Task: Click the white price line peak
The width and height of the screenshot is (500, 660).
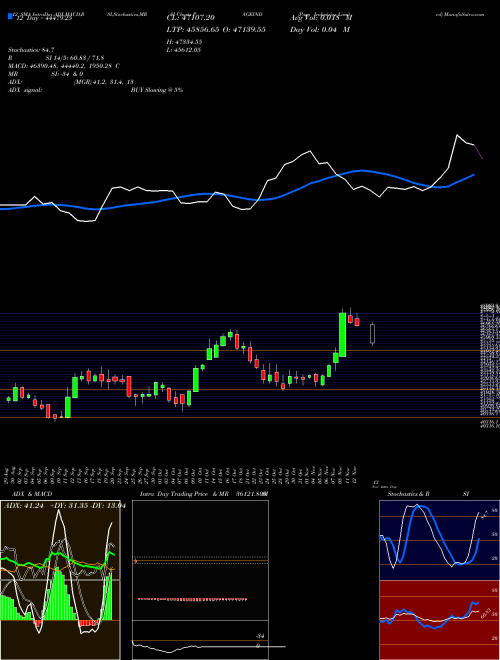Action: coord(457,135)
